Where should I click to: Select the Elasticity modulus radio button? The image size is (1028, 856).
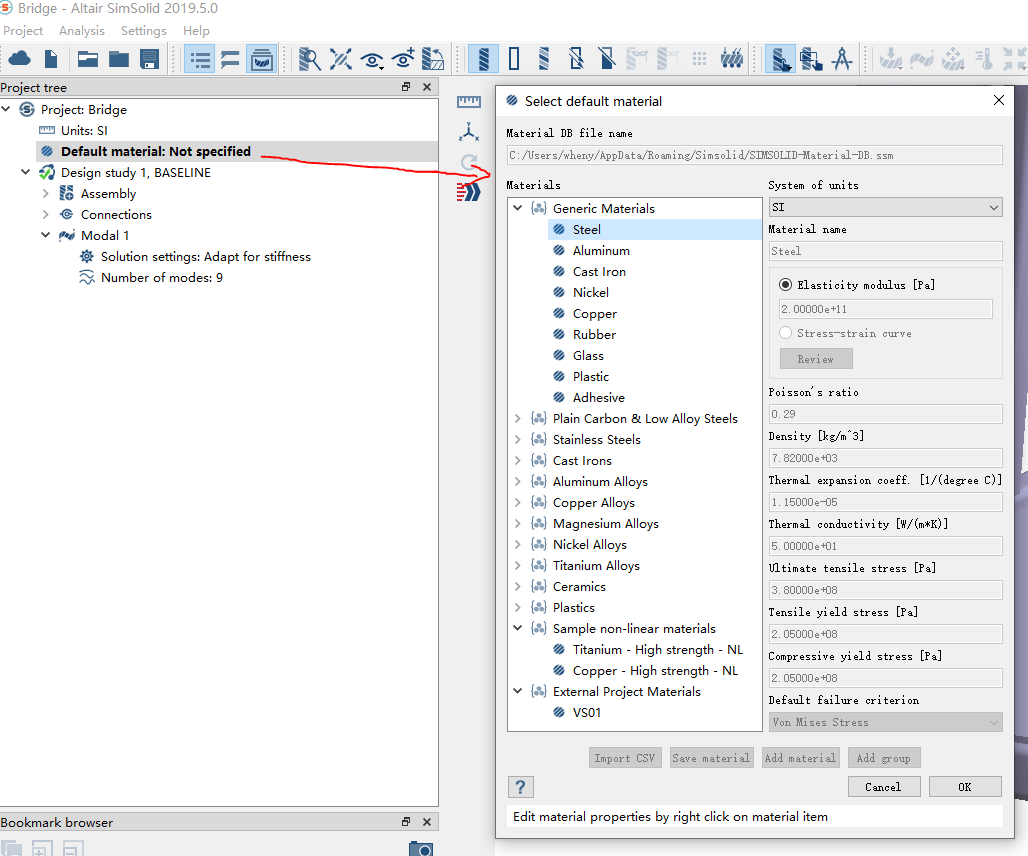[785, 285]
